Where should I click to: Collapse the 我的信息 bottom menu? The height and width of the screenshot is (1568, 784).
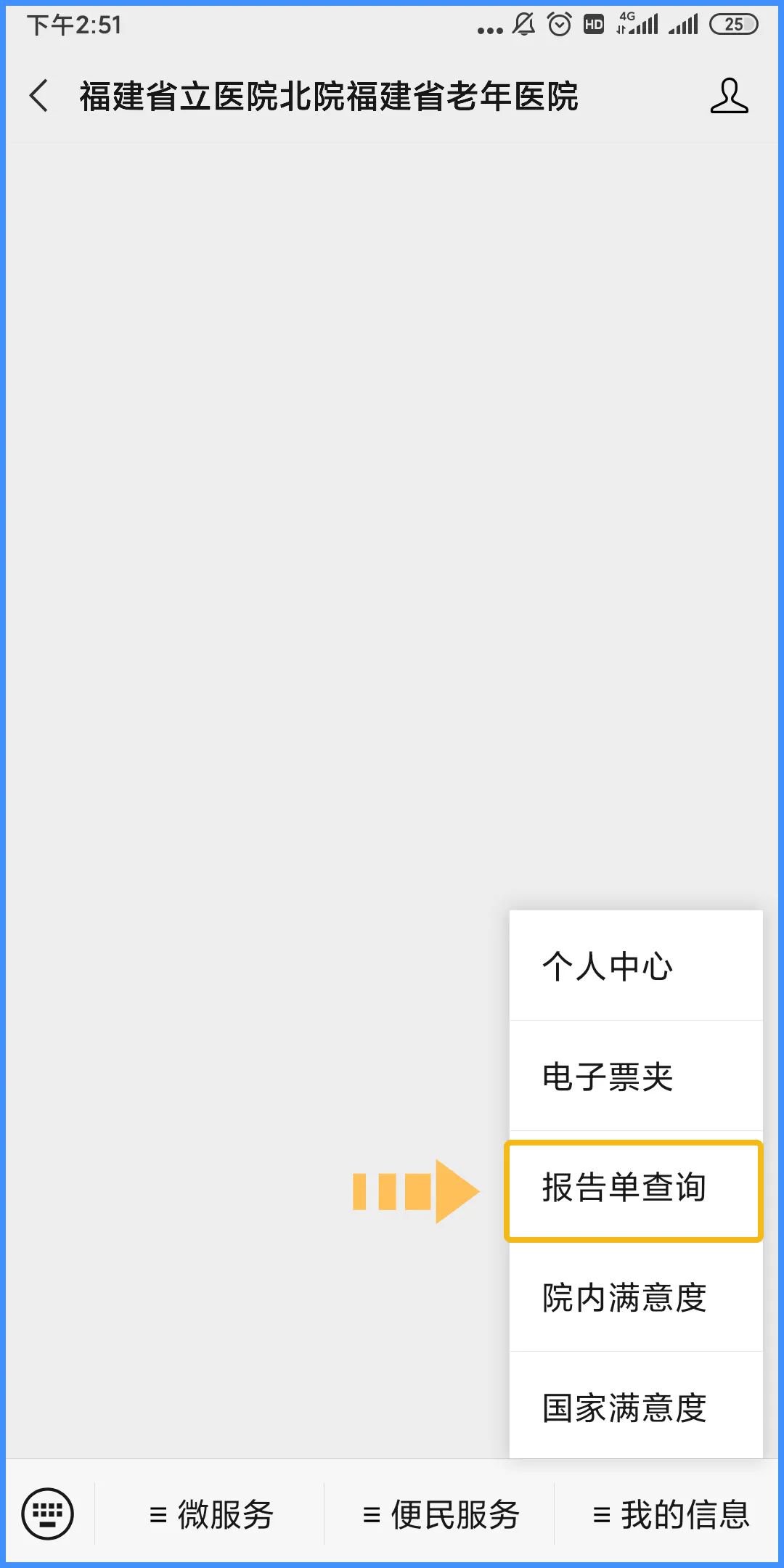pos(670,1514)
